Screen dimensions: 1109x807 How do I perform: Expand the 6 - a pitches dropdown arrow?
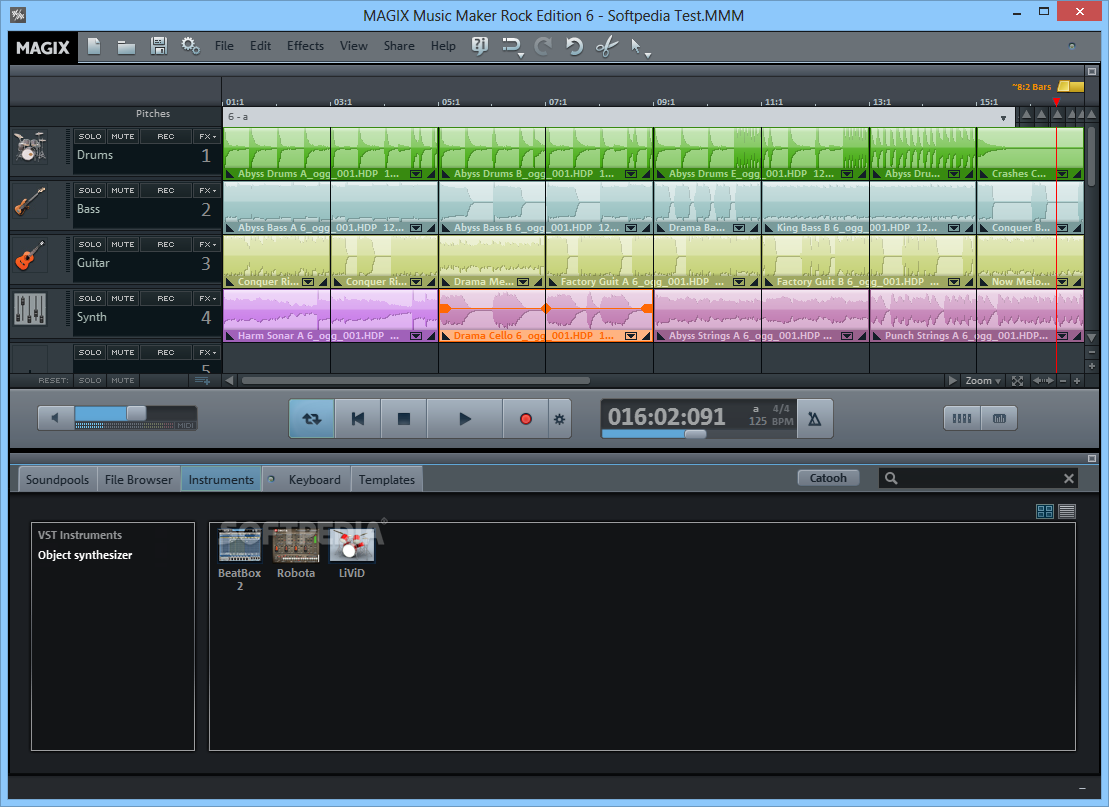pos(1003,118)
